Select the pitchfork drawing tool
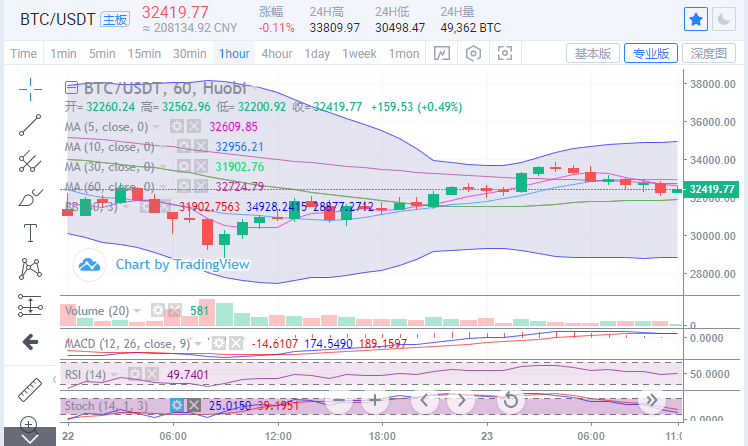 pos(30,161)
